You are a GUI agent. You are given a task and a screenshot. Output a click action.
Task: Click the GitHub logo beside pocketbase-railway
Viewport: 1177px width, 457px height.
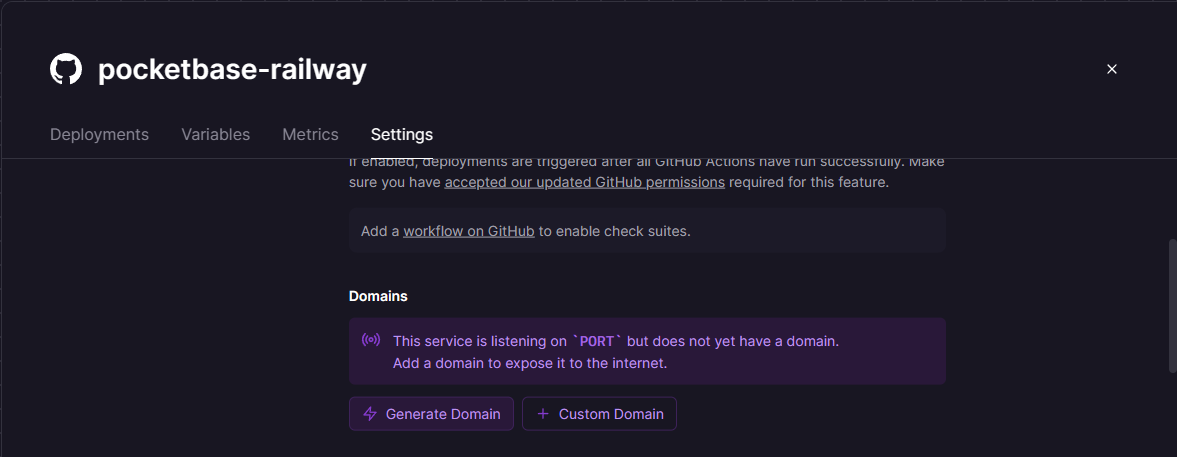tap(66, 69)
